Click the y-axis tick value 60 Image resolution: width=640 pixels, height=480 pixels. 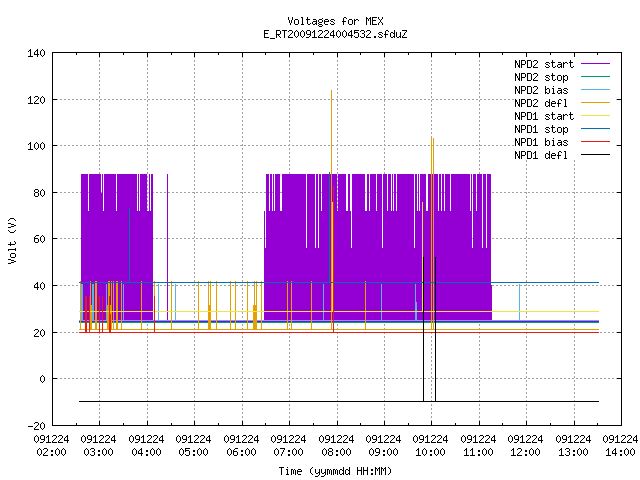pyautogui.click(x=39, y=239)
